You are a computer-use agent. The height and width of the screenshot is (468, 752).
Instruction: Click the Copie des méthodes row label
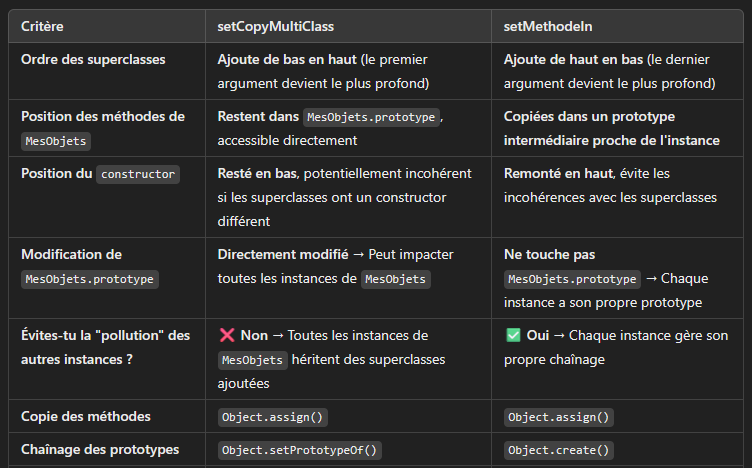pyautogui.click(x=86, y=416)
